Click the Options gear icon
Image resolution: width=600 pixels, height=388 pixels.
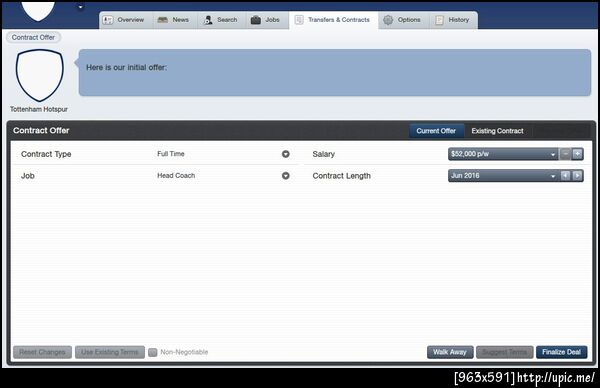388,20
